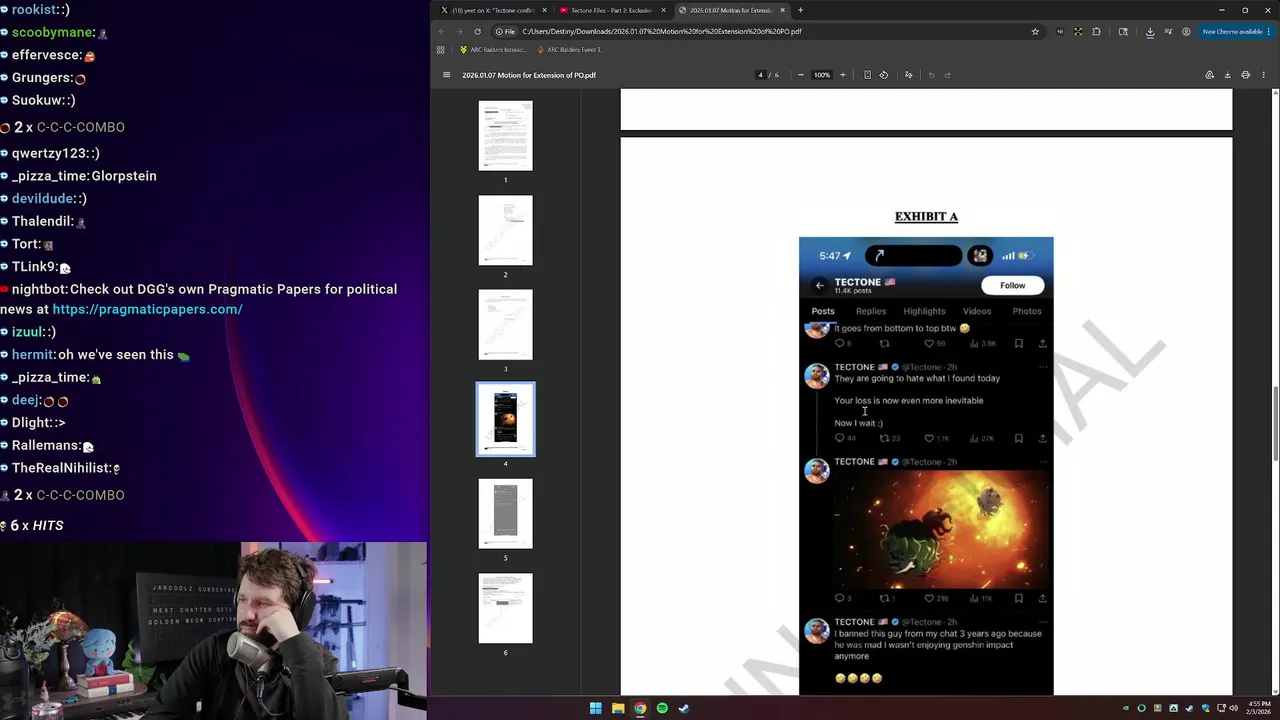Screen dimensions: 1280x720
Task: Open Steam from taskbar
Action: tap(684, 708)
